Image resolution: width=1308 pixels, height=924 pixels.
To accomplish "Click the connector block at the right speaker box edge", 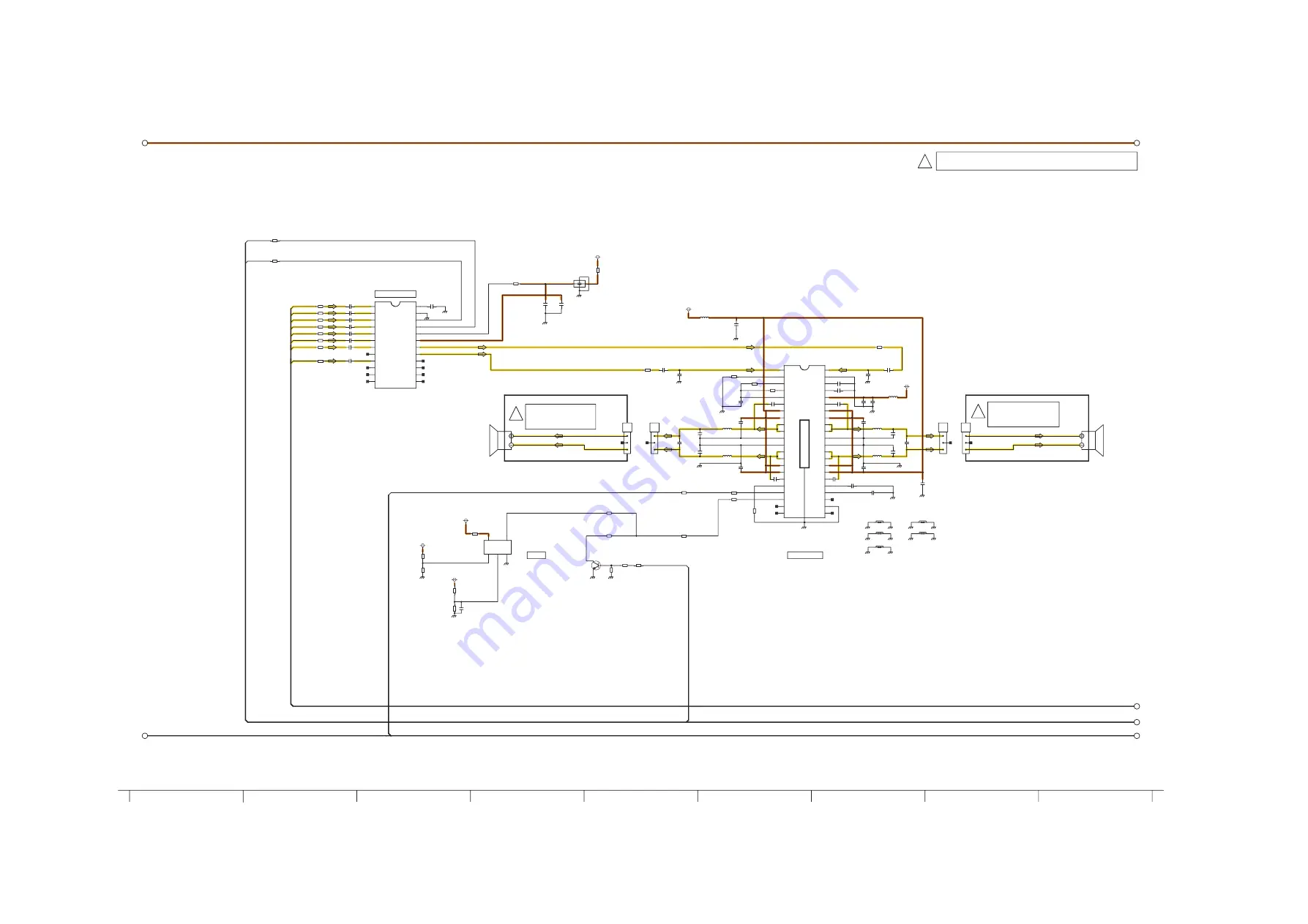I will coord(965,438).
